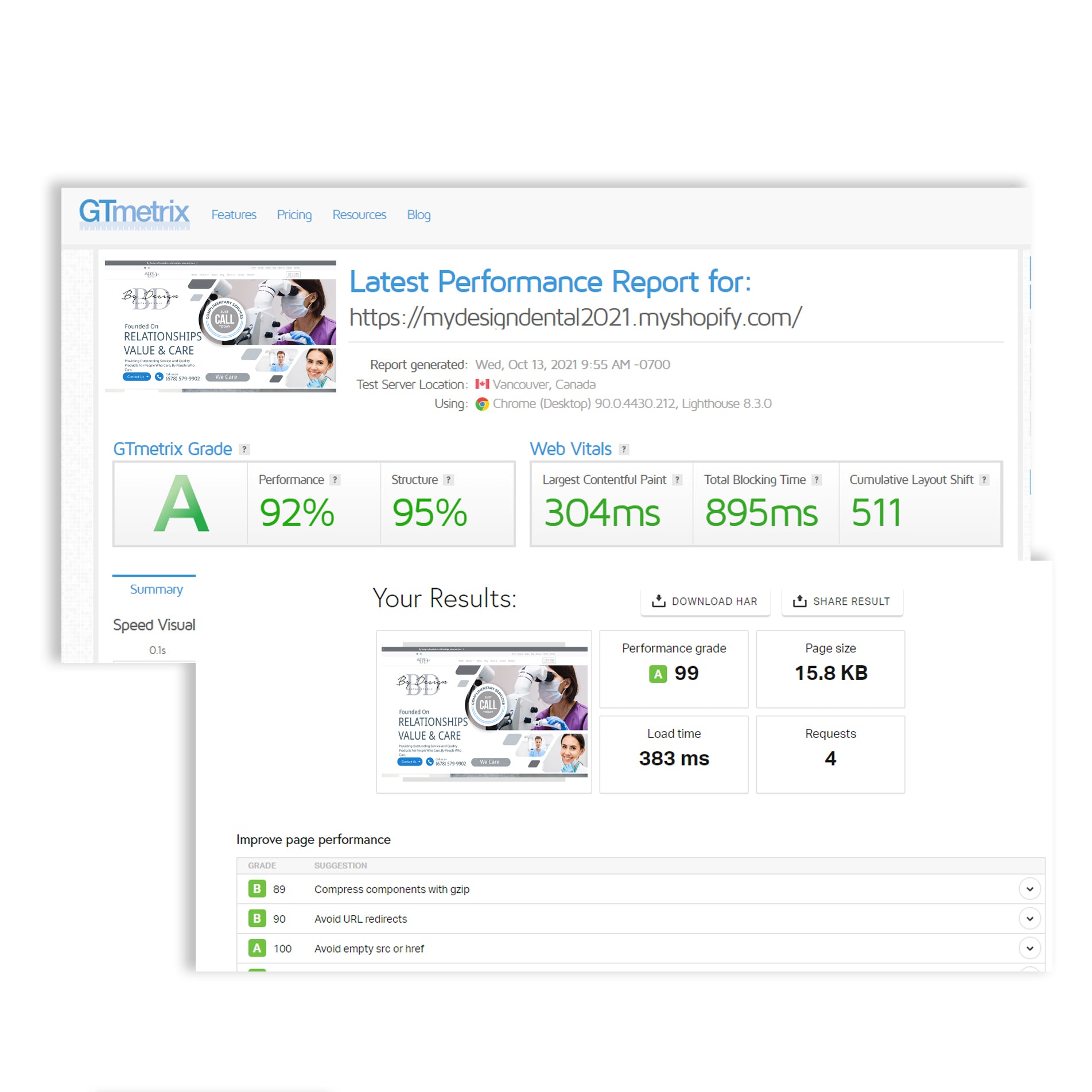Click the Web Vitals help question icon
Viewport: 1092px width, 1092px height.
click(x=624, y=449)
